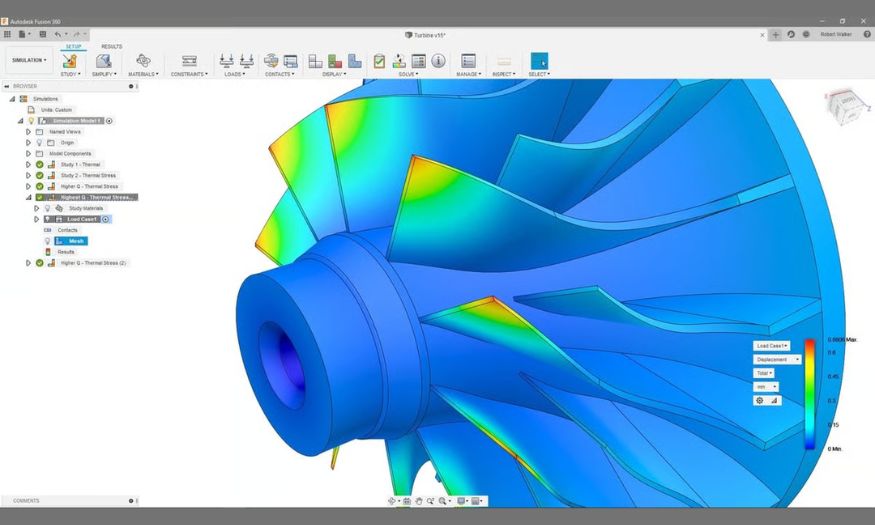Click the round info icon in Solve group
The image size is (875, 525).
[439, 61]
